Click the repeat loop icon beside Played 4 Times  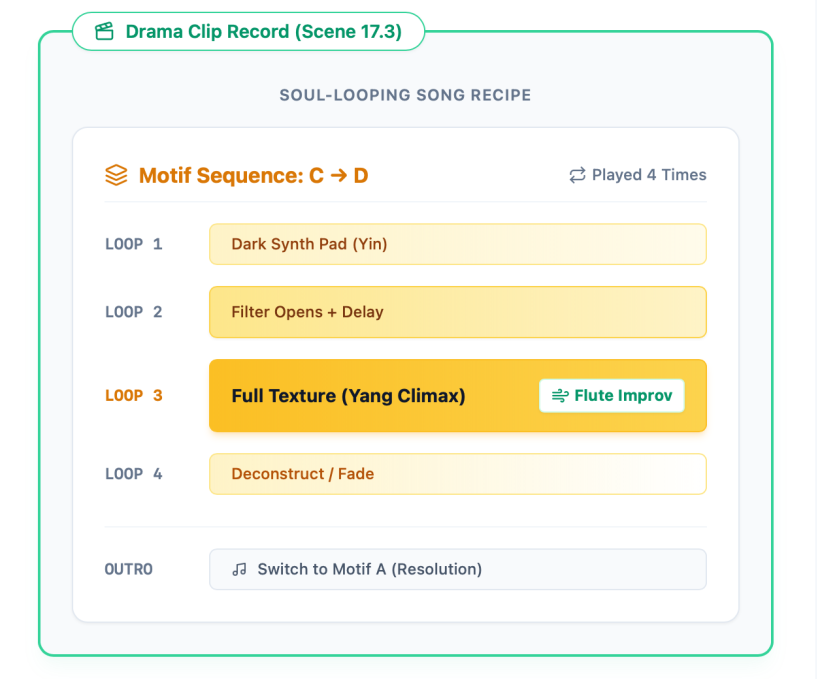tap(577, 175)
